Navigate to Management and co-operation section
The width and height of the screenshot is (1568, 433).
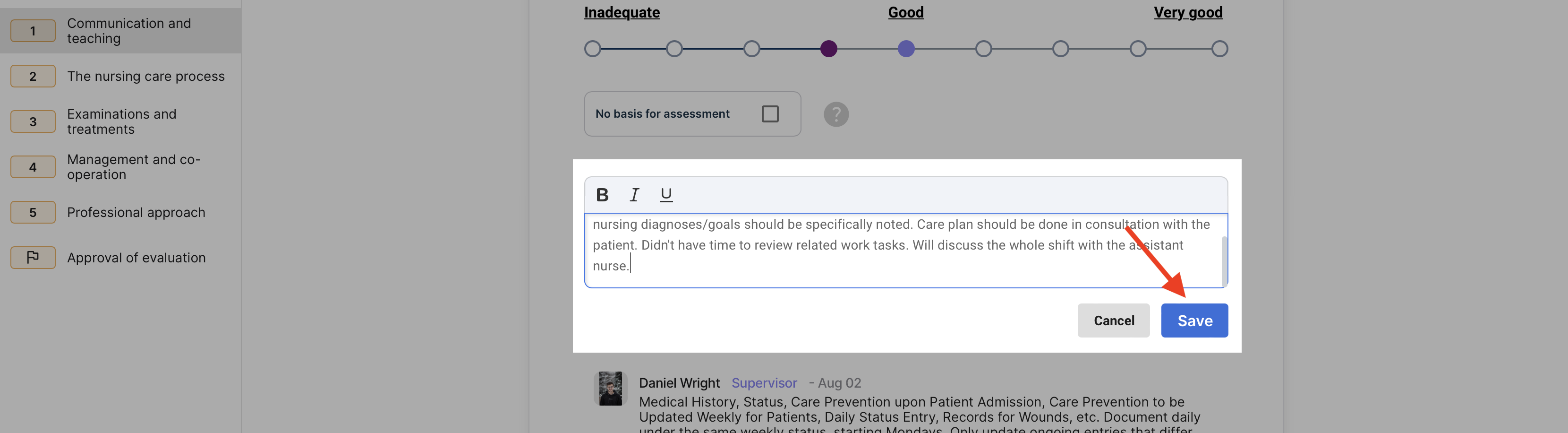click(133, 167)
